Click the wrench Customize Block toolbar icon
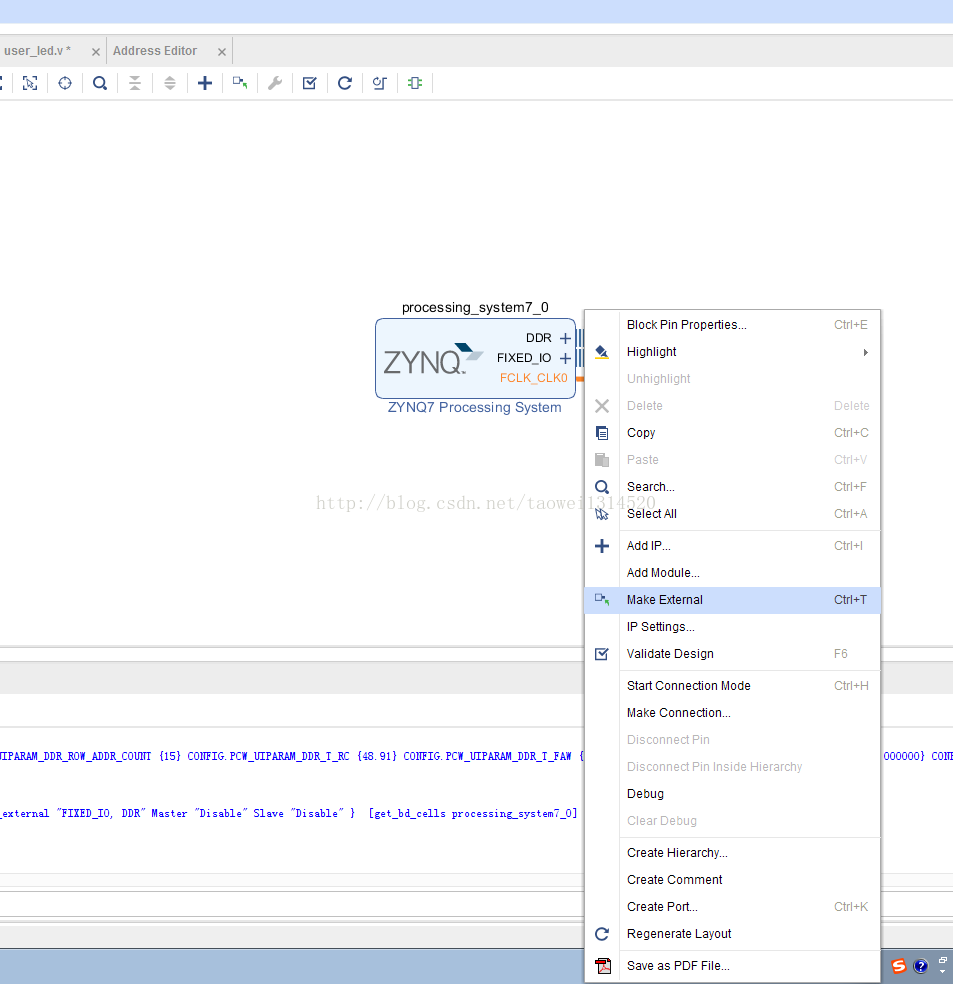The width and height of the screenshot is (953, 984). (x=275, y=83)
